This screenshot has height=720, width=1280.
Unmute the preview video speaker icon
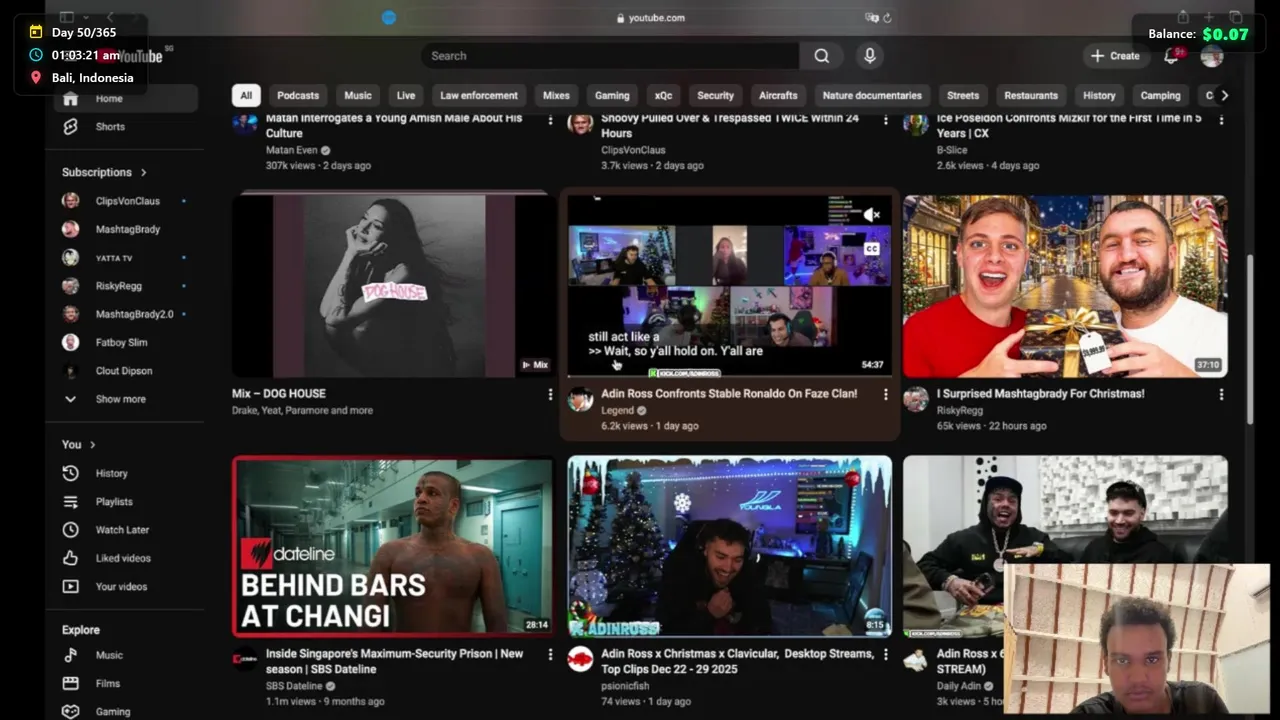(871, 215)
